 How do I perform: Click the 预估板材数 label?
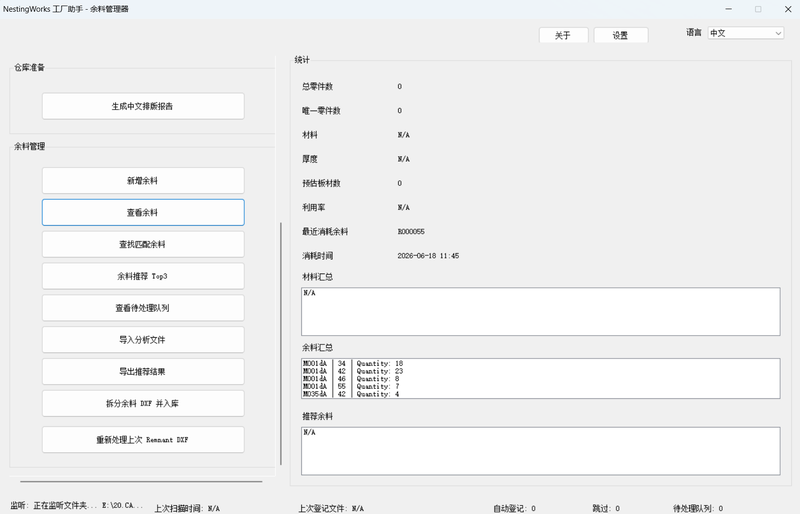click(321, 183)
